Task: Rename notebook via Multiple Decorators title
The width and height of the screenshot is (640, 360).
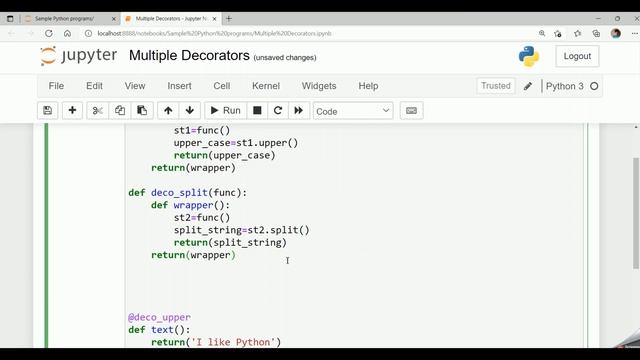Action: point(189,56)
